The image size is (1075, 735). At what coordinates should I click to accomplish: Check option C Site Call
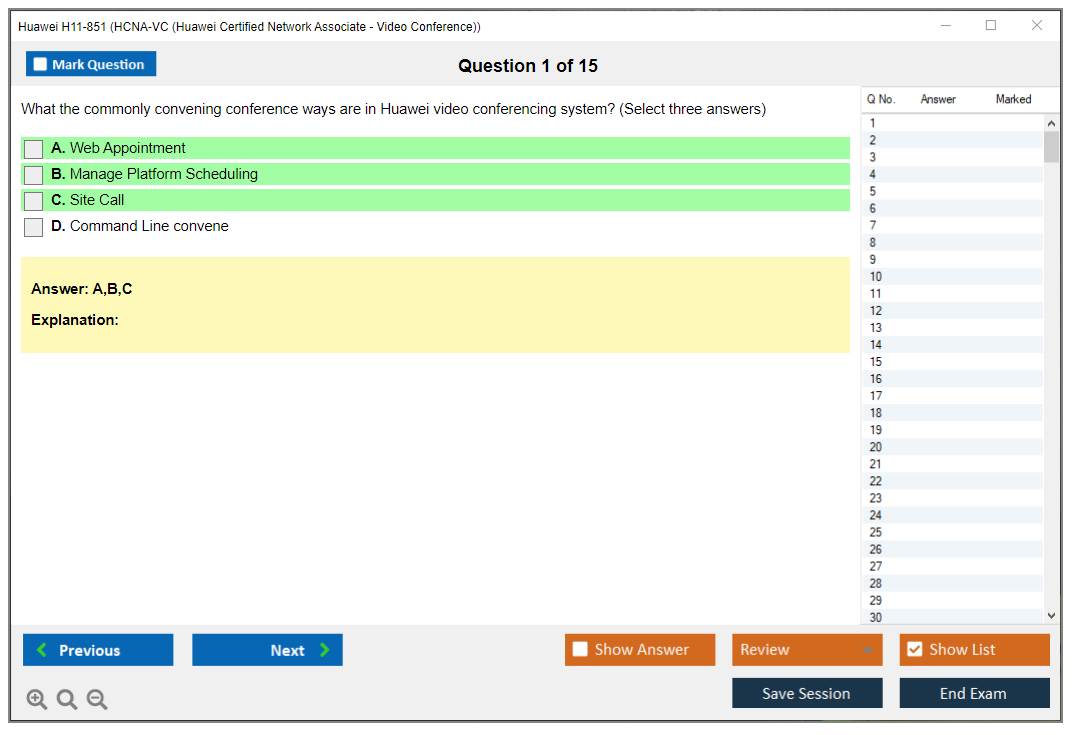pyautogui.click(x=34, y=201)
